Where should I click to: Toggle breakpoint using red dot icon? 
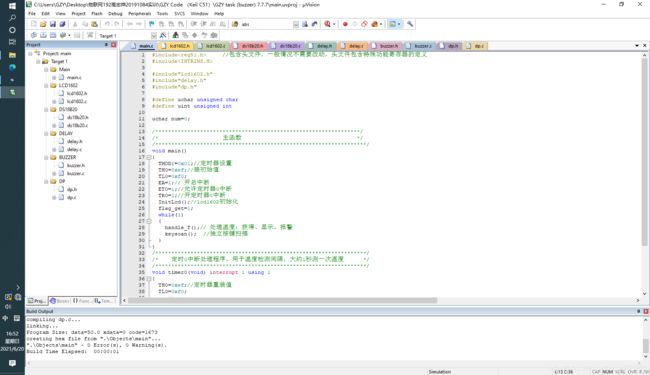tap(345, 24)
